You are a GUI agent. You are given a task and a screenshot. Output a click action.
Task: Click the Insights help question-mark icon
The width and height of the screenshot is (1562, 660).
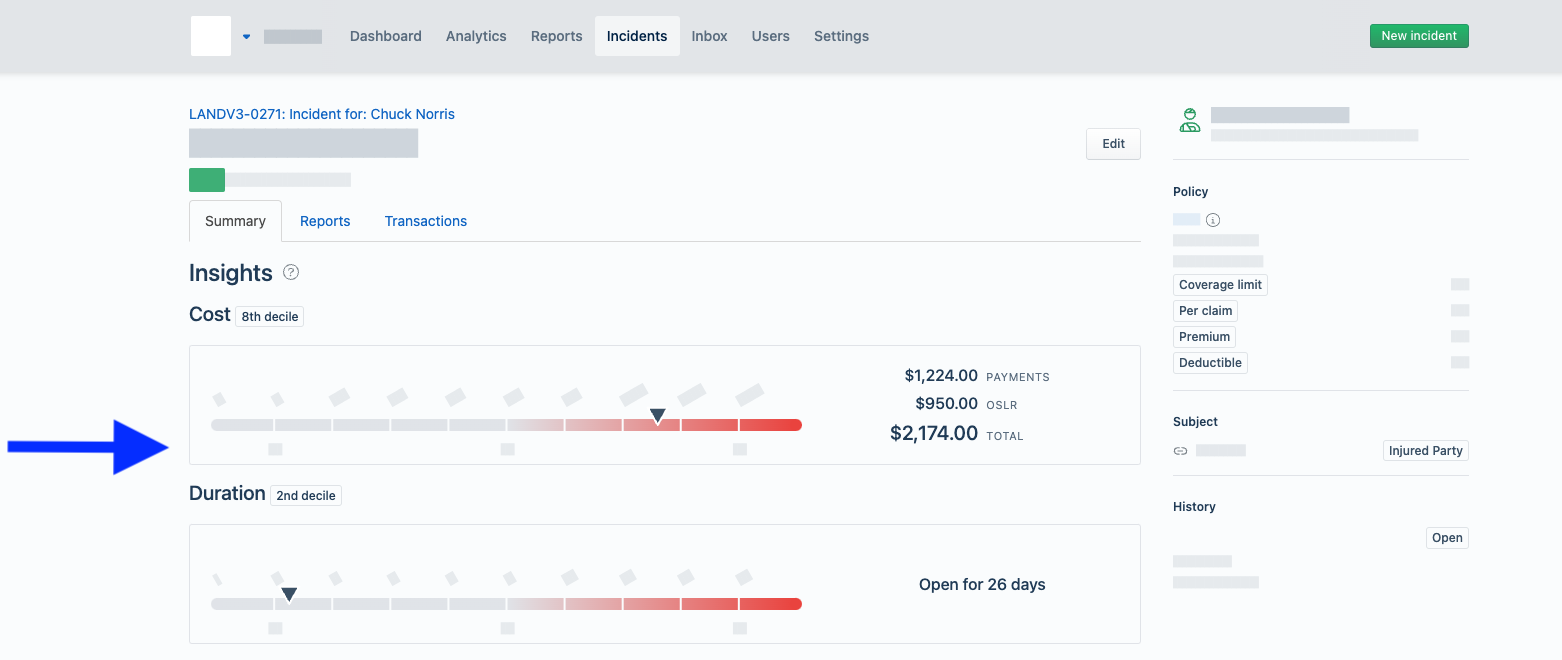click(x=291, y=272)
